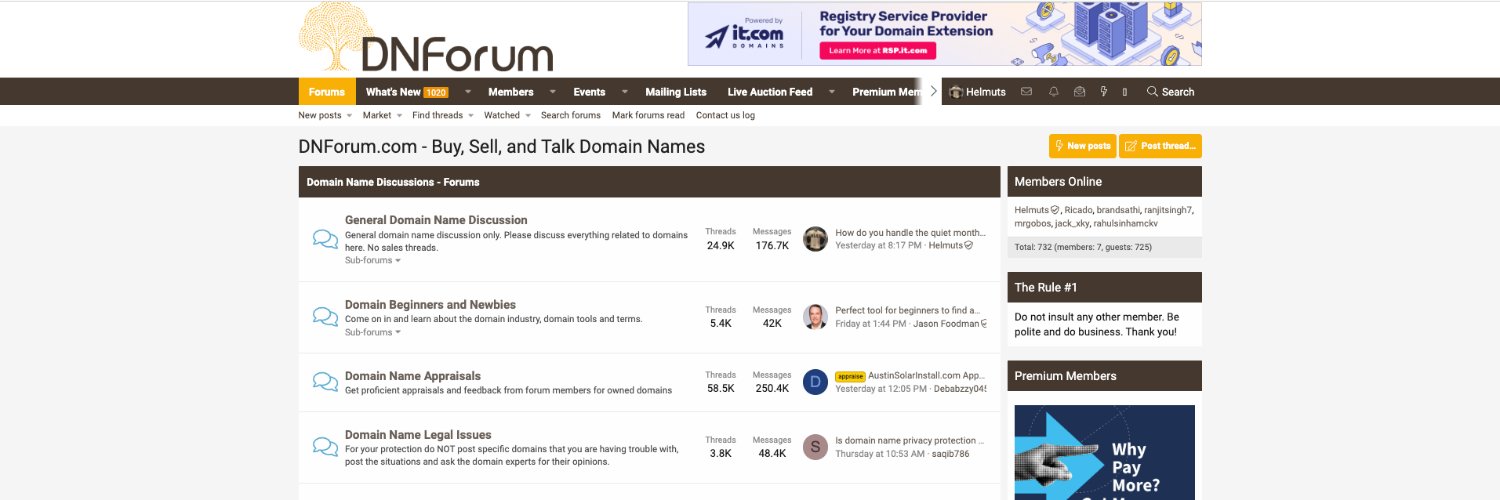Click Helmuts avatar in the navbar
Viewport: 1500px width, 500px height.
(955, 92)
